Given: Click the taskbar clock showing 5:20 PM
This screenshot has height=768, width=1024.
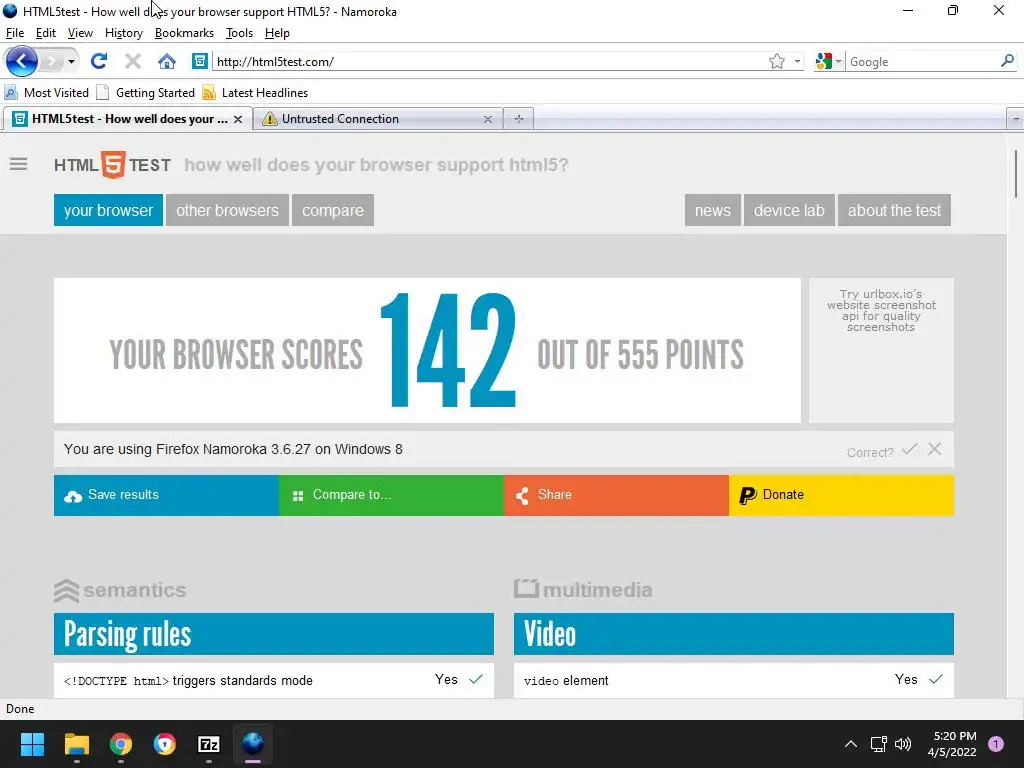Looking at the screenshot, I should (954, 744).
